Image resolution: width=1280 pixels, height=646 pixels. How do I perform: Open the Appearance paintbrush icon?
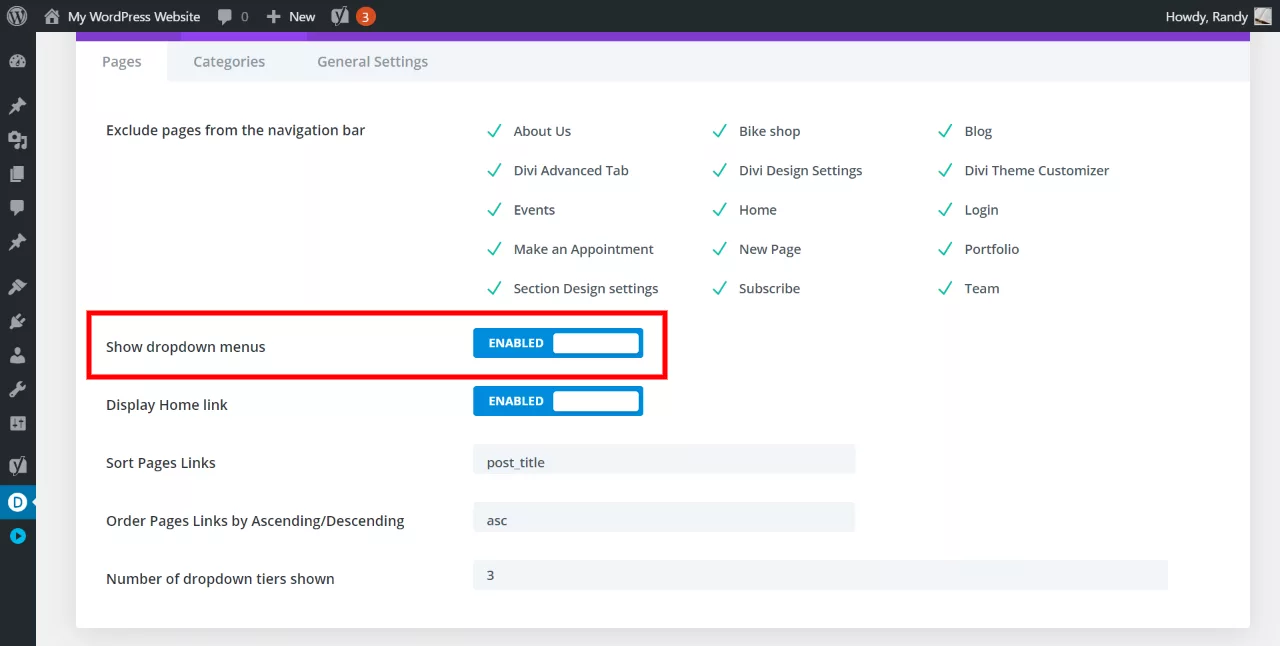coord(17,287)
